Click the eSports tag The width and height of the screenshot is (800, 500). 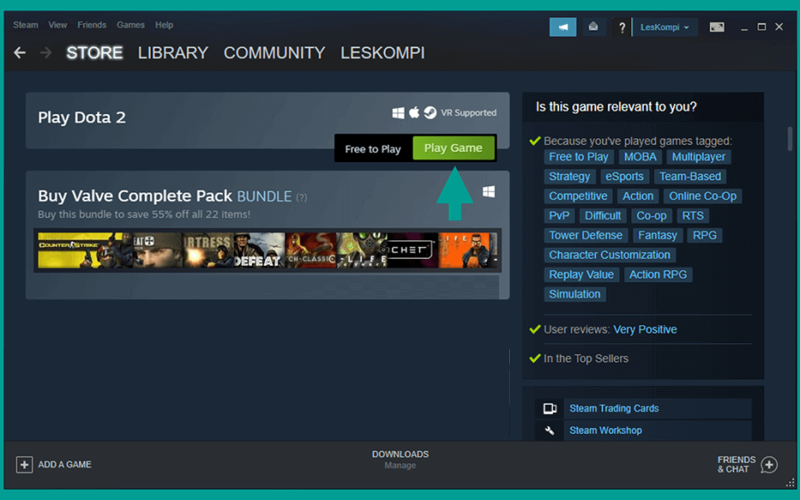tap(624, 177)
